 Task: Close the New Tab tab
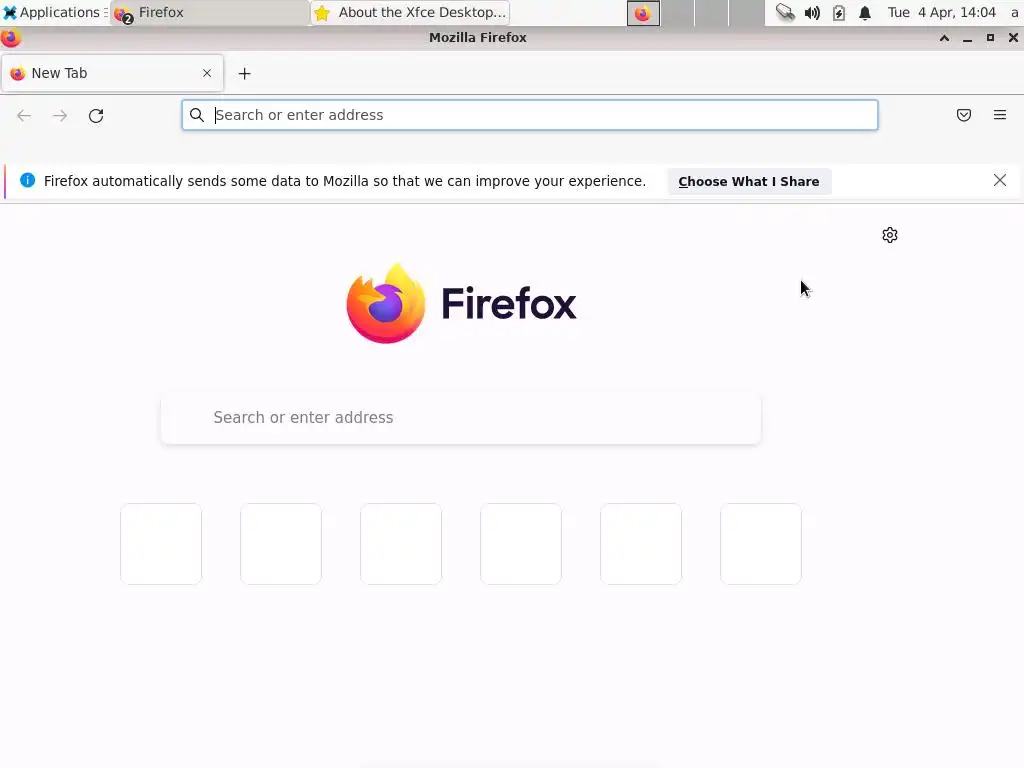(207, 73)
